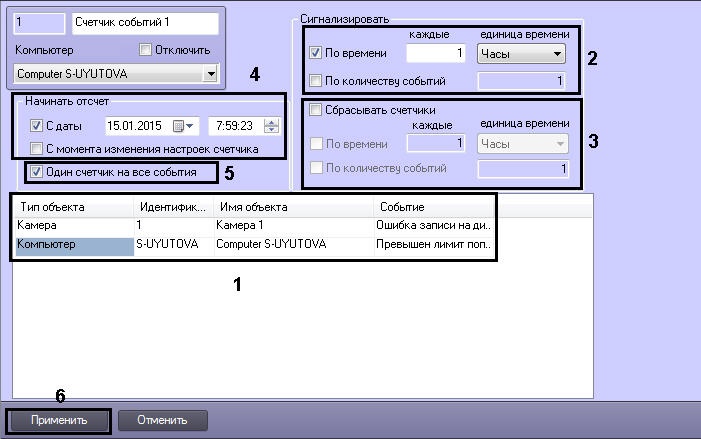701x439 pixels.
Task: Expand the Часы time unit dropdown
Action: pos(521,54)
